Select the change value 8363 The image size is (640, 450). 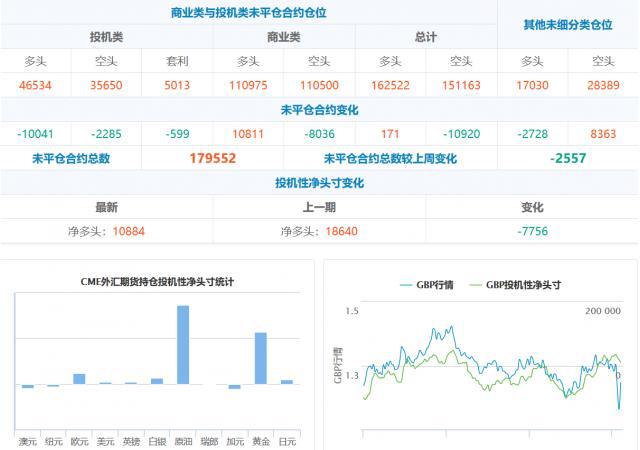[x=603, y=134]
